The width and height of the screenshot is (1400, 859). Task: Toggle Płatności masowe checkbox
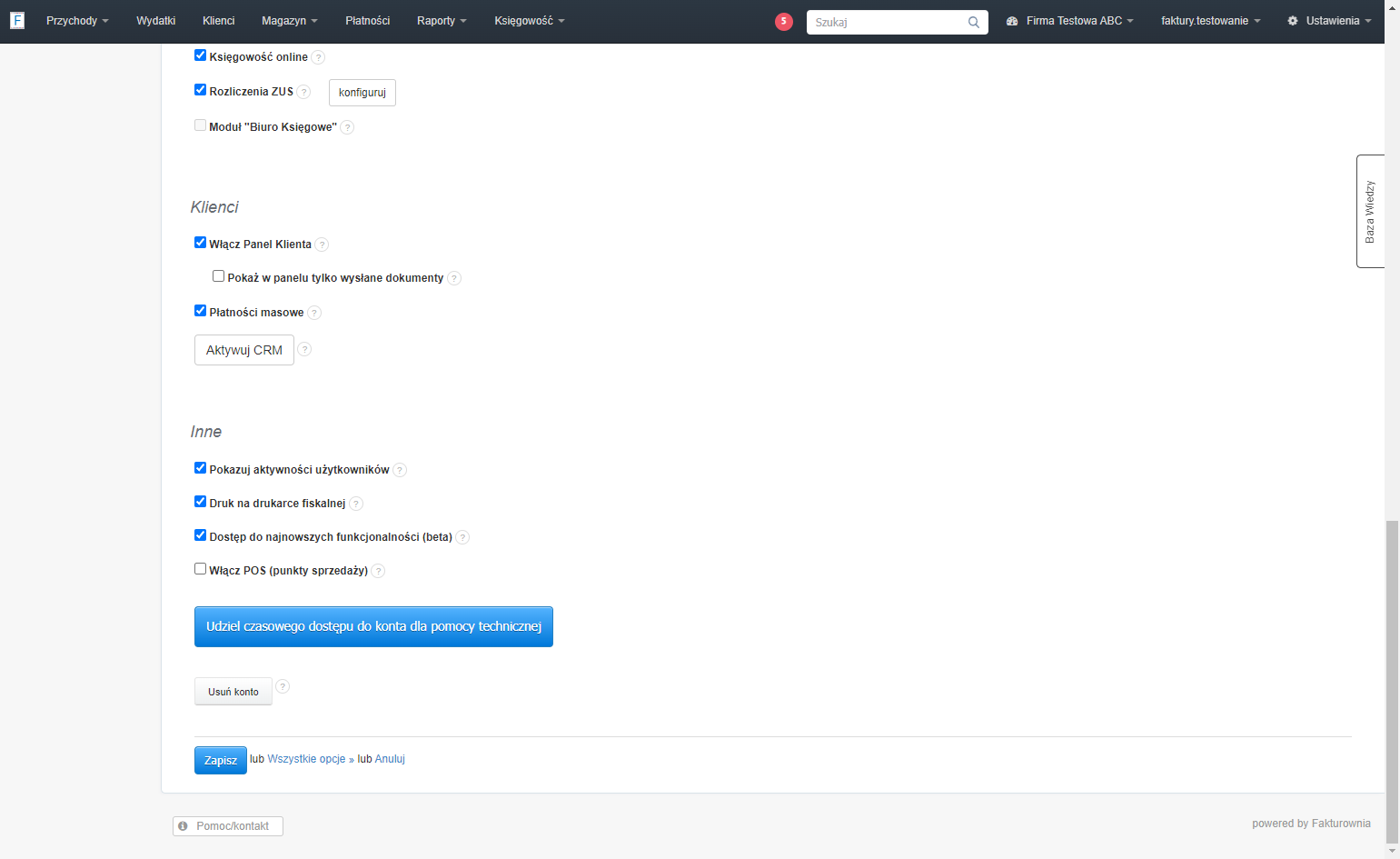coord(200,311)
